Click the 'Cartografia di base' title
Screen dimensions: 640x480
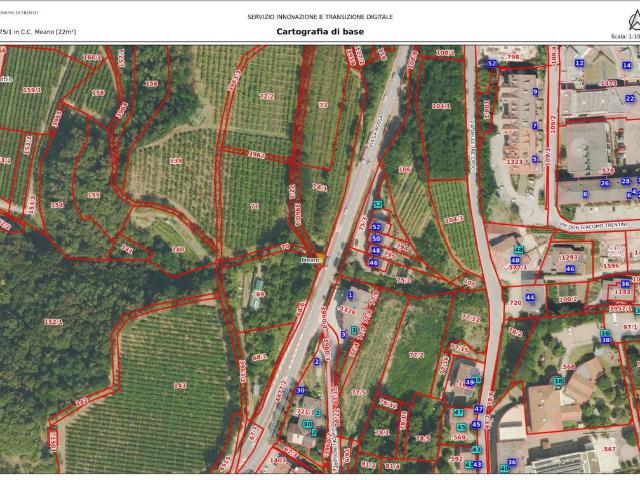[x=320, y=31]
